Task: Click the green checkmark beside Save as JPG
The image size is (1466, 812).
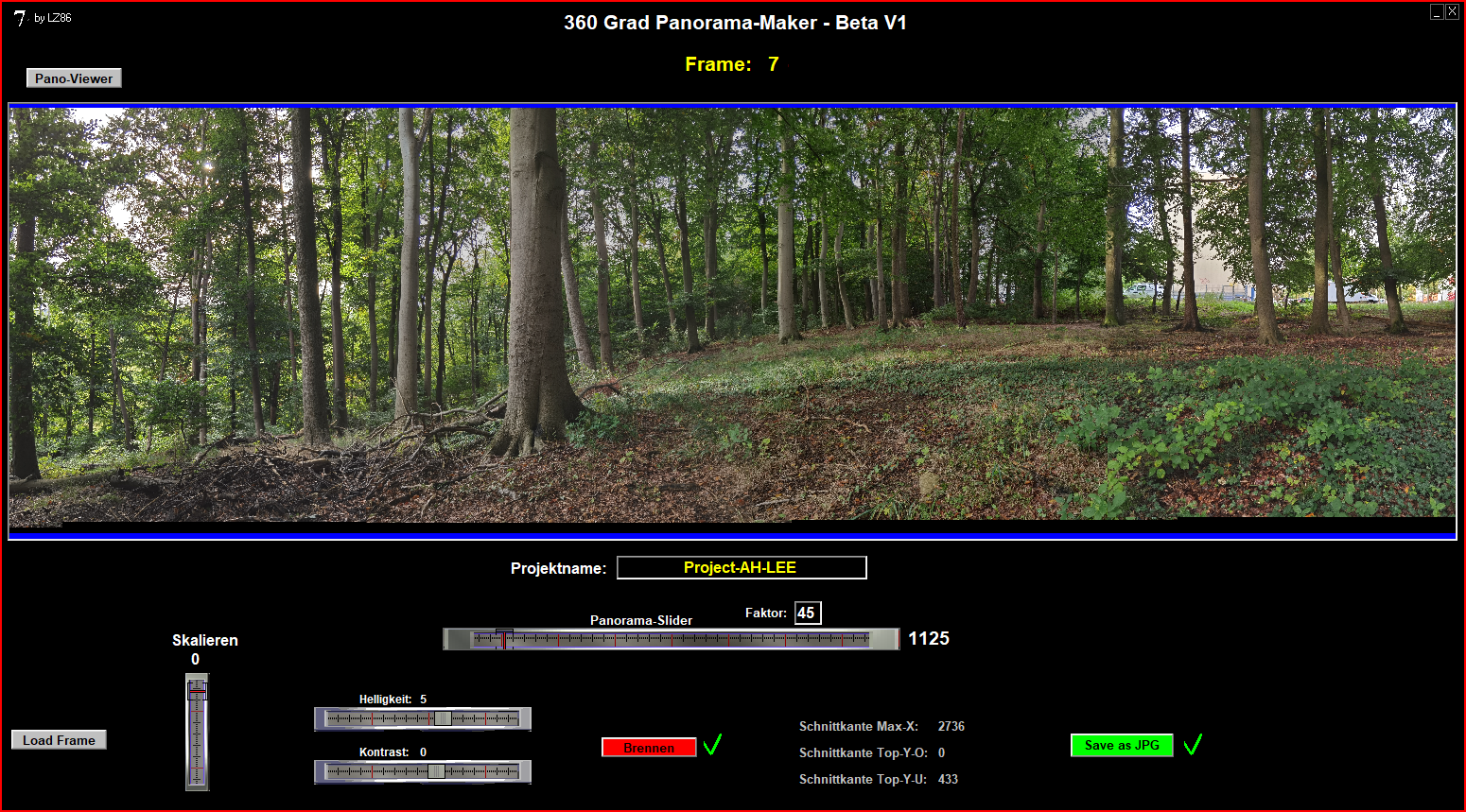Action: point(1193,745)
